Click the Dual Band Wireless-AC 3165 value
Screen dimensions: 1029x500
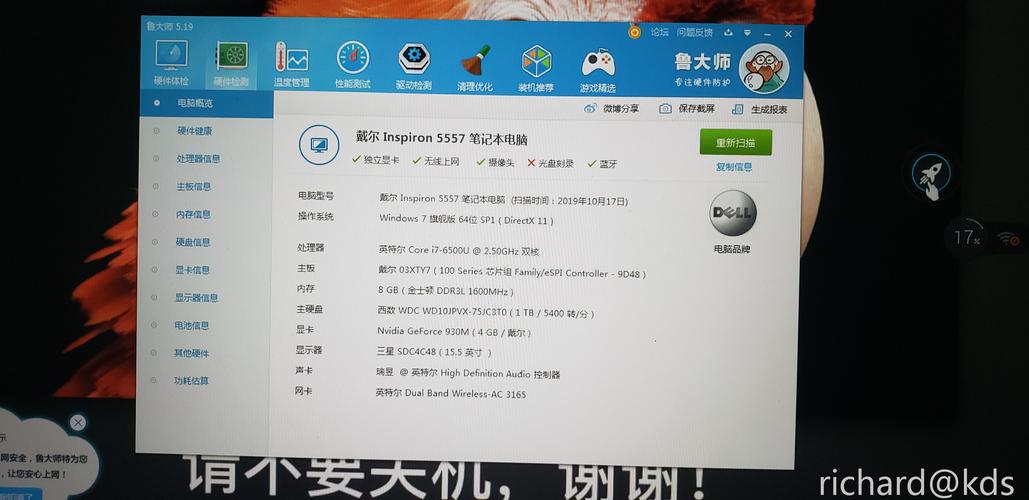click(x=451, y=394)
